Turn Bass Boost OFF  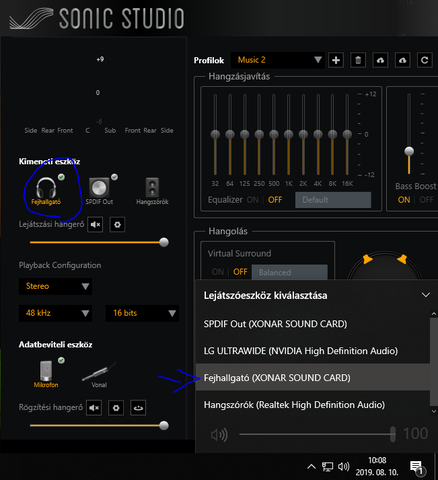pos(426,200)
